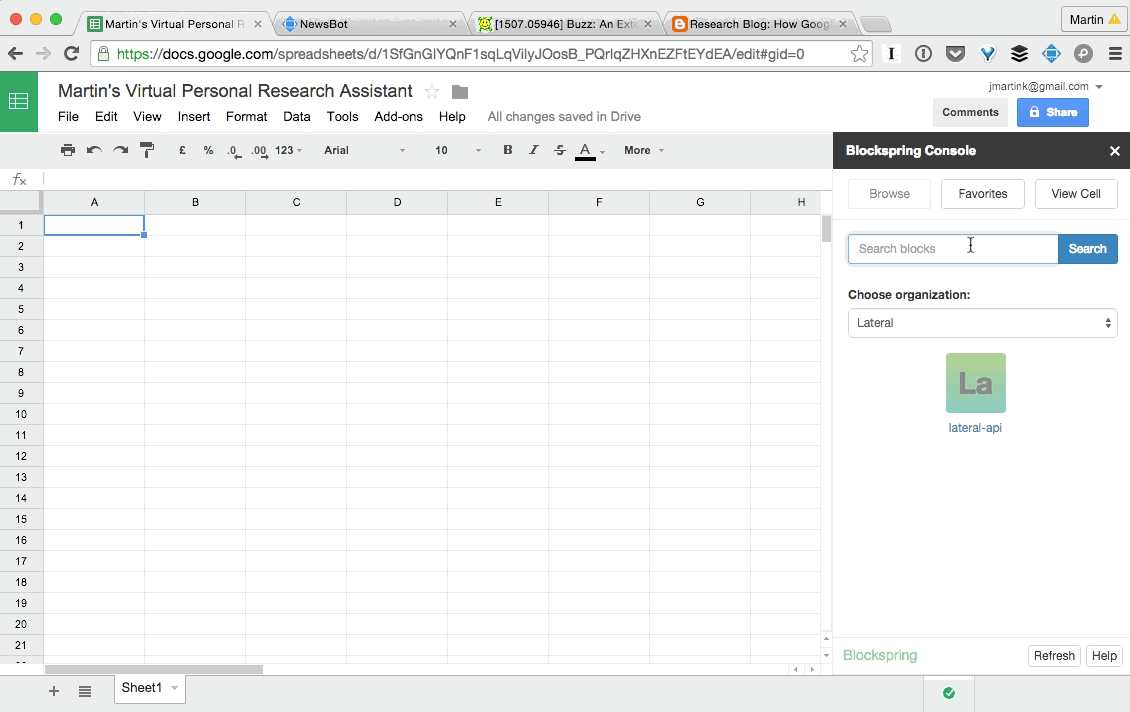Click the blue Search button
The height and width of the screenshot is (712, 1130).
coord(1087,249)
